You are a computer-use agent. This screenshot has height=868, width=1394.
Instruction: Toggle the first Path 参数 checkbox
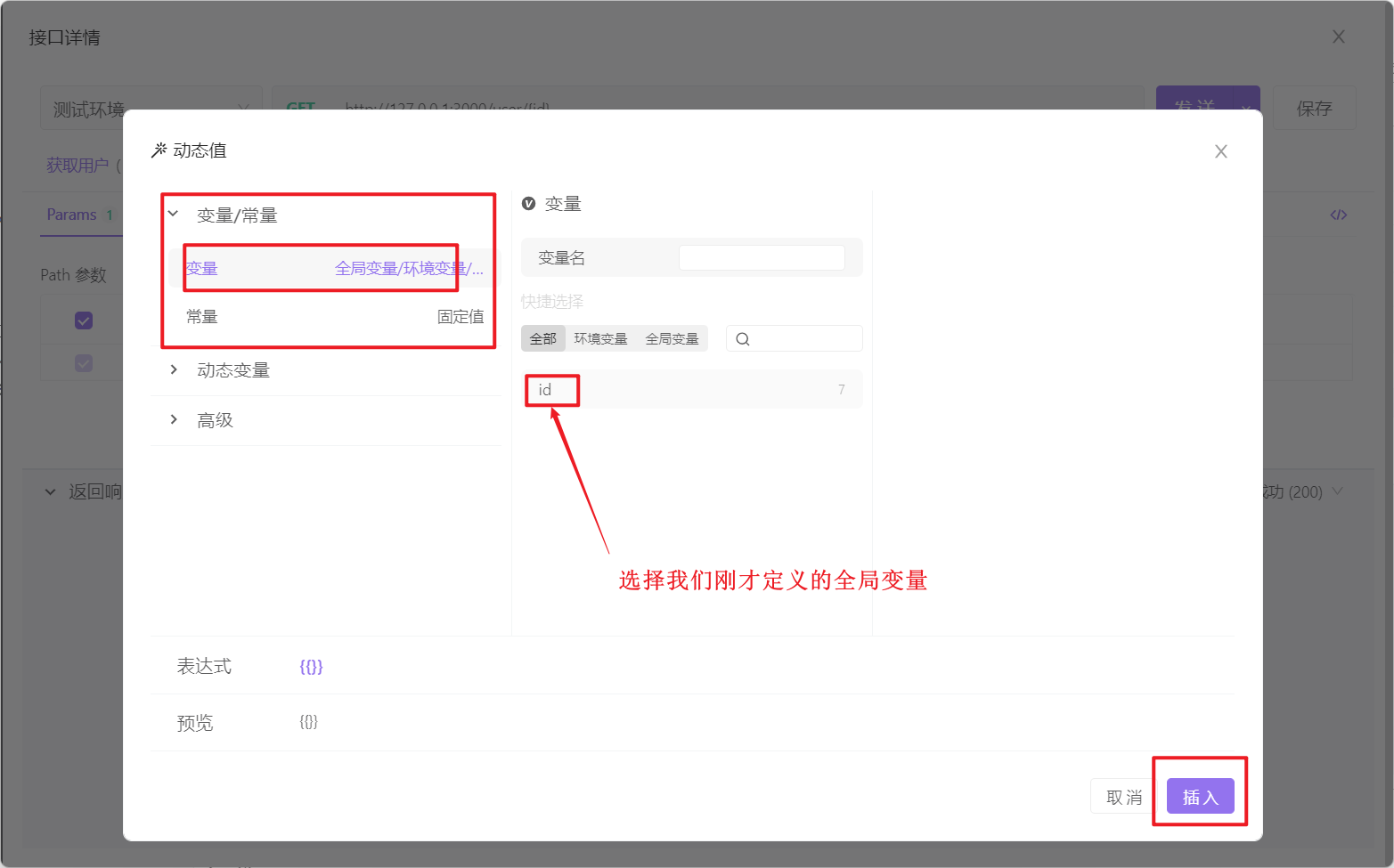pos(84,320)
